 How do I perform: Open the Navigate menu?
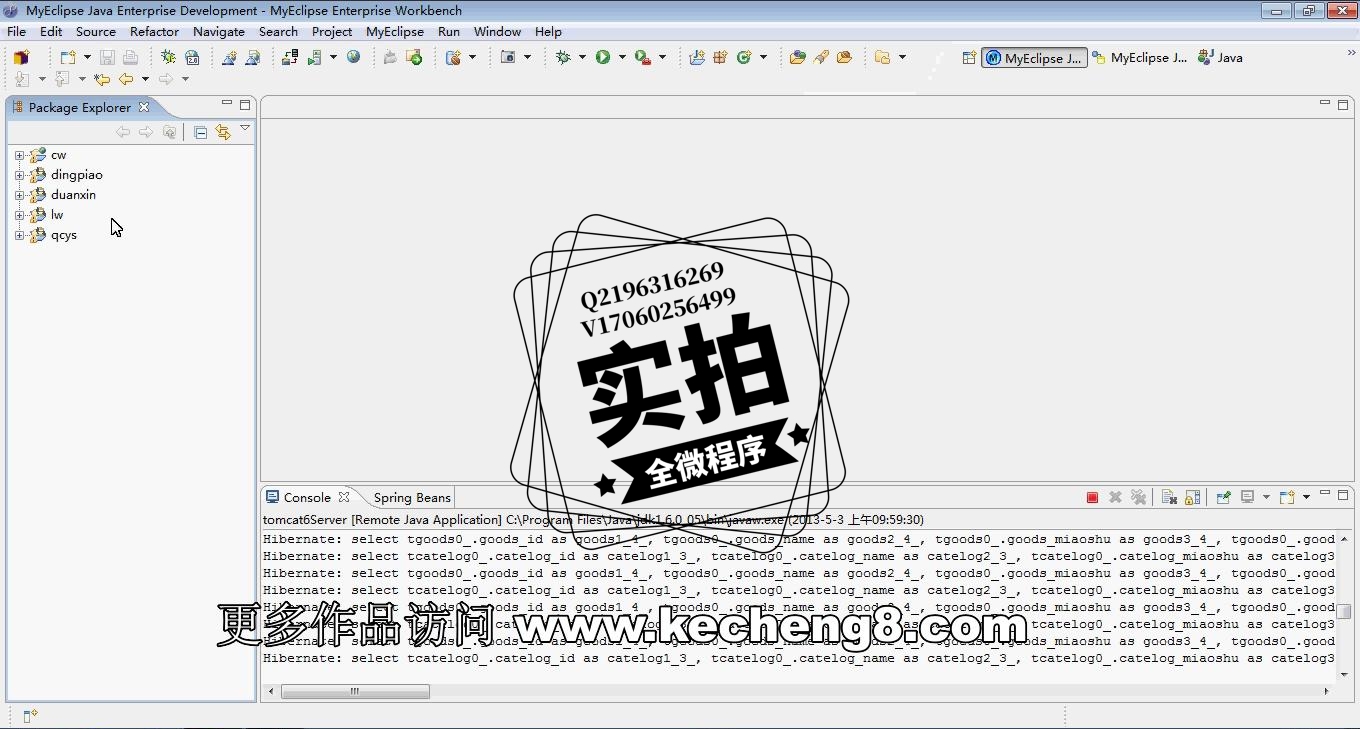(218, 31)
